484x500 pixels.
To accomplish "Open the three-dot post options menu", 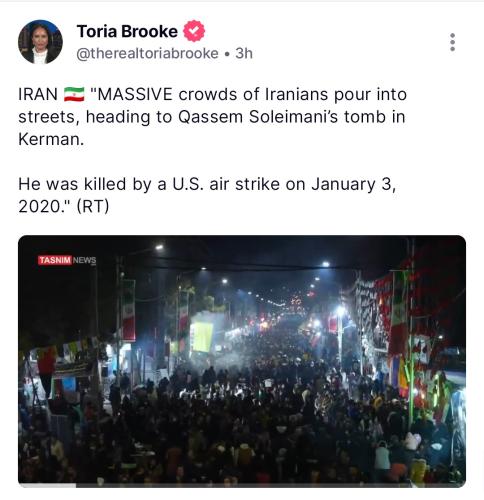I will click(452, 42).
